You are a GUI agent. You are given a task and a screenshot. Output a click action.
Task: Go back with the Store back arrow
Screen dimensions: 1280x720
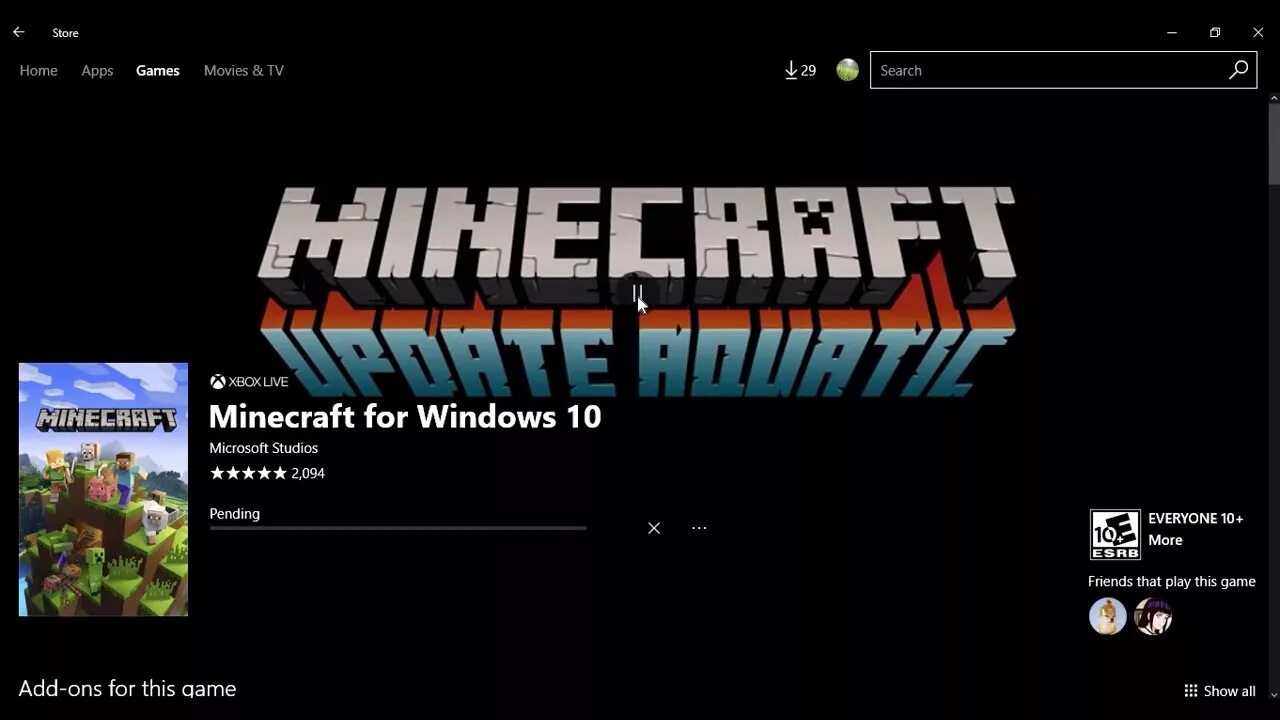pyautogui.click(x=18, y=32)
